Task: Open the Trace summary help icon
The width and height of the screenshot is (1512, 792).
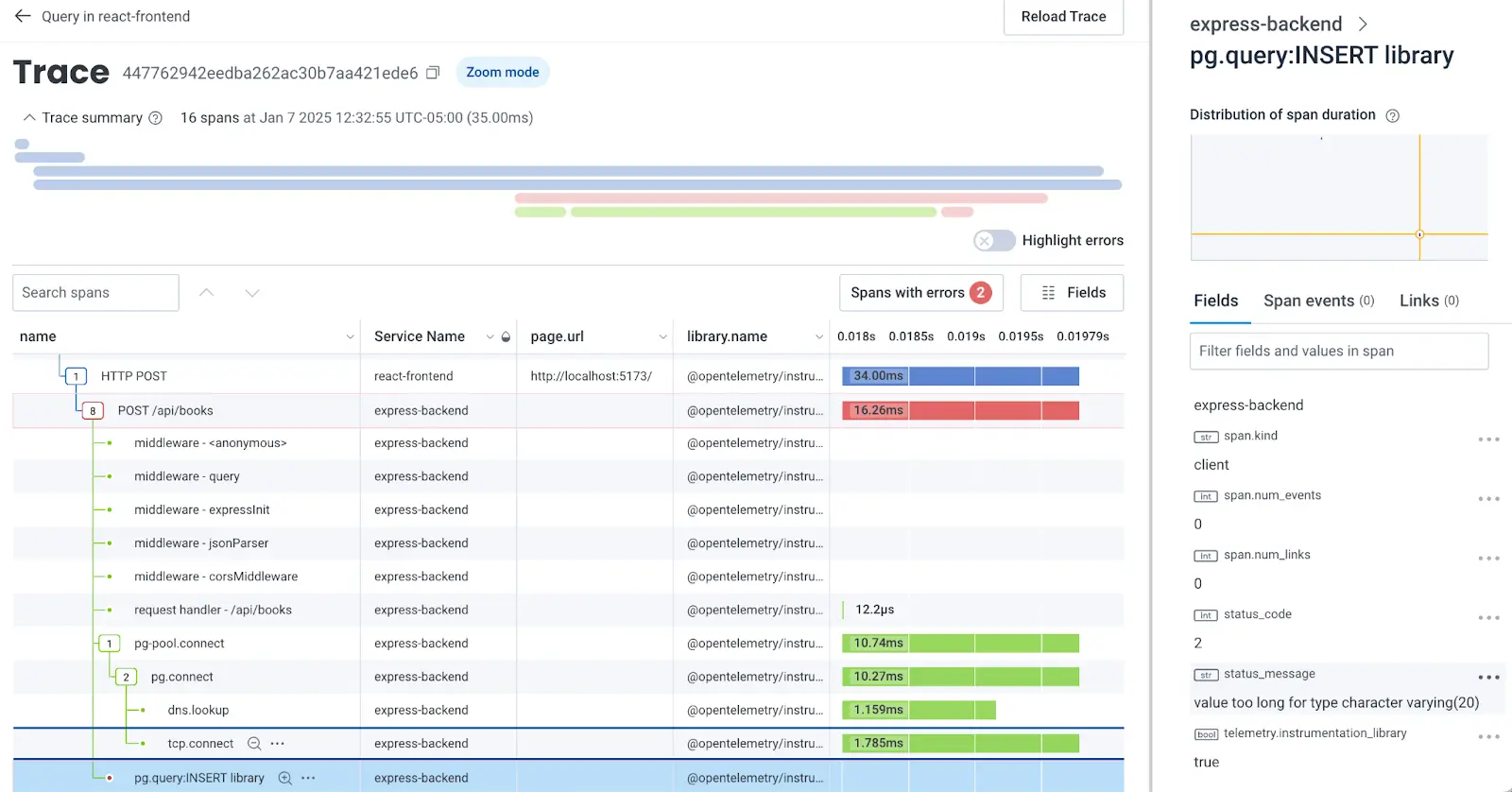Action: click(156, 118)
